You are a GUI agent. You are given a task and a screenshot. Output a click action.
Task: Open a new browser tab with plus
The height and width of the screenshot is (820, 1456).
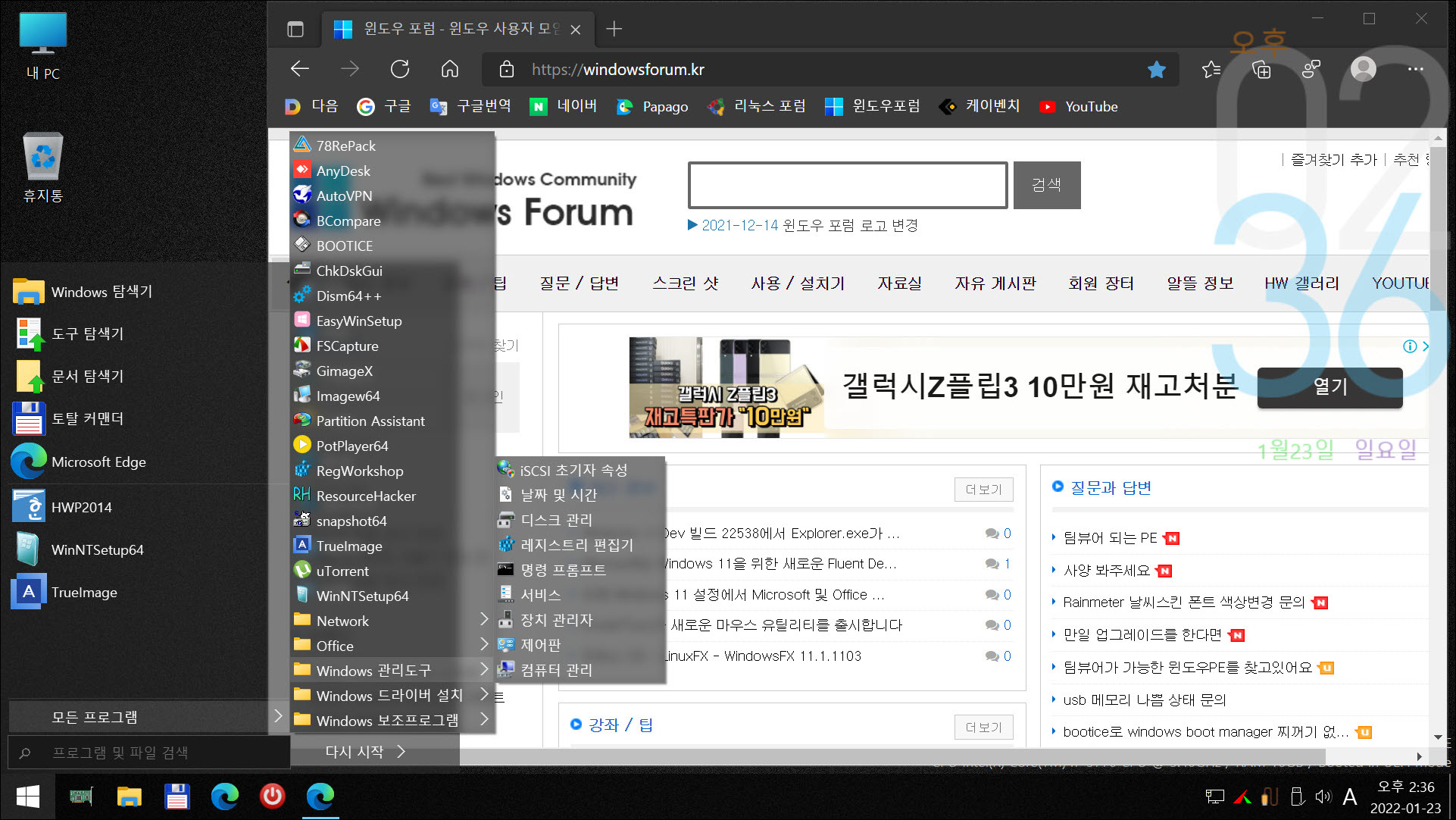tap(614, 29)
